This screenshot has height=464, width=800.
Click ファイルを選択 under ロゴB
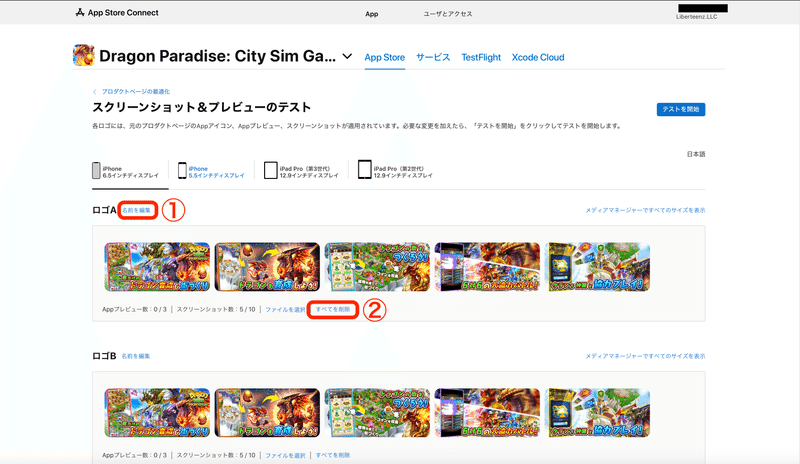(285, 455)
